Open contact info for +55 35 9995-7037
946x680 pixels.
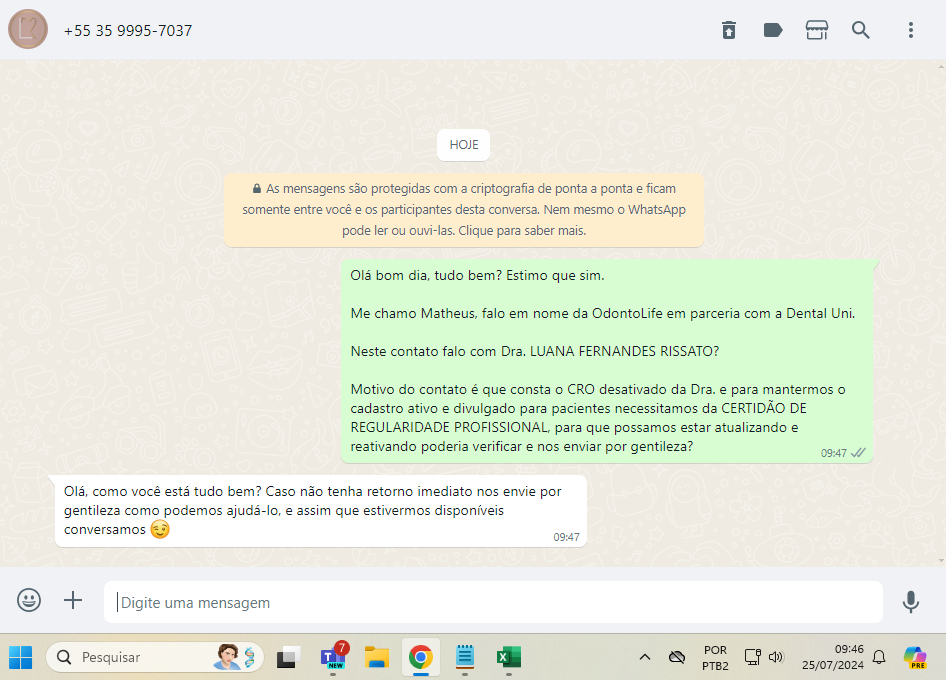[128, 31]
